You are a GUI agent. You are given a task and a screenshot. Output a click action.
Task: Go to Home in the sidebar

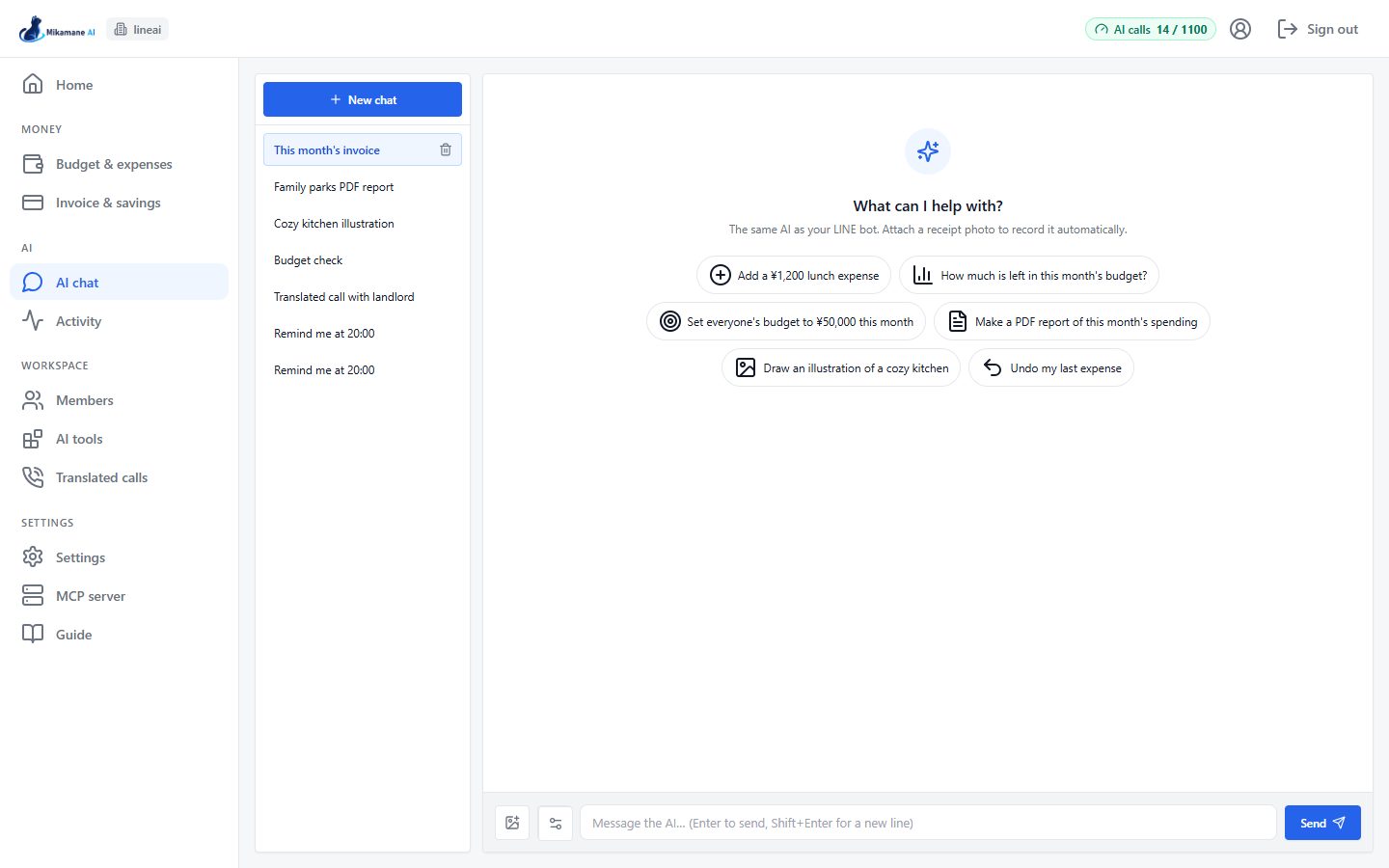click(x=120, y=85)
